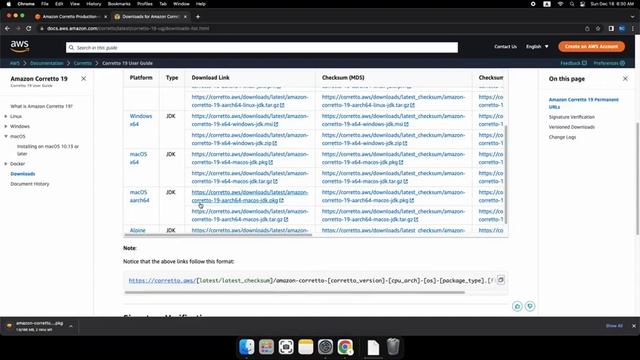Screen dimensions: 640x360
Task: Open Chrome side panel icon
Action: tap(611, 29)
